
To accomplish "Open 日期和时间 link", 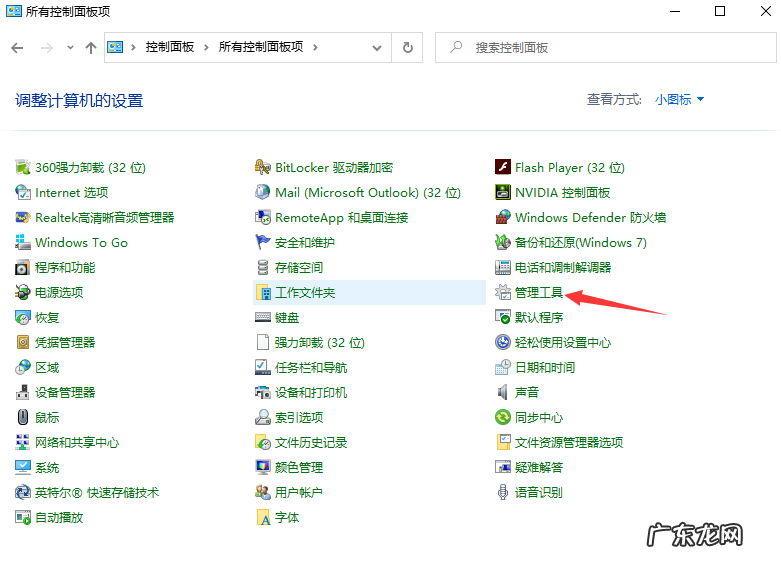I will (x=545, y=368).
